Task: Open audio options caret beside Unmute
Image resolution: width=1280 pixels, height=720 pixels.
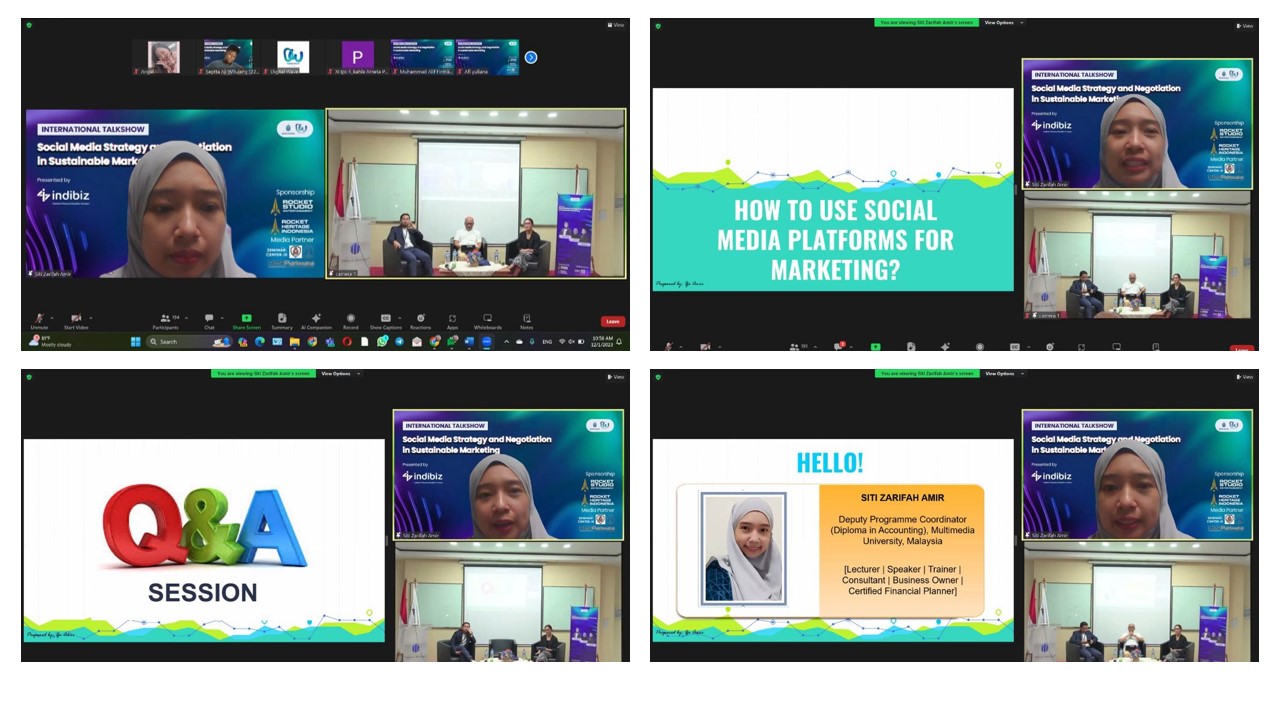Action: point(52,316)
